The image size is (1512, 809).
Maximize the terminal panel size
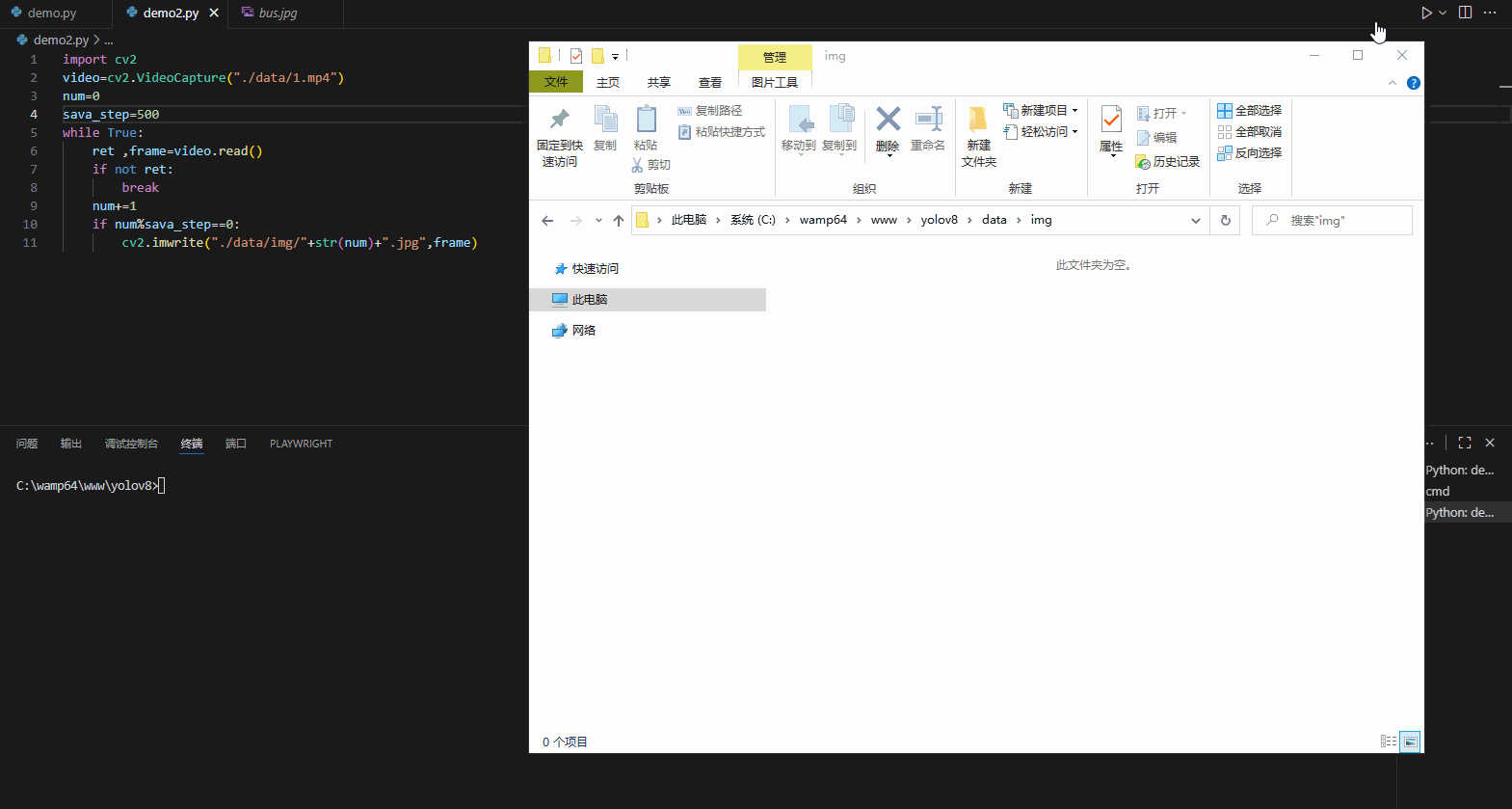[1465, 443]
